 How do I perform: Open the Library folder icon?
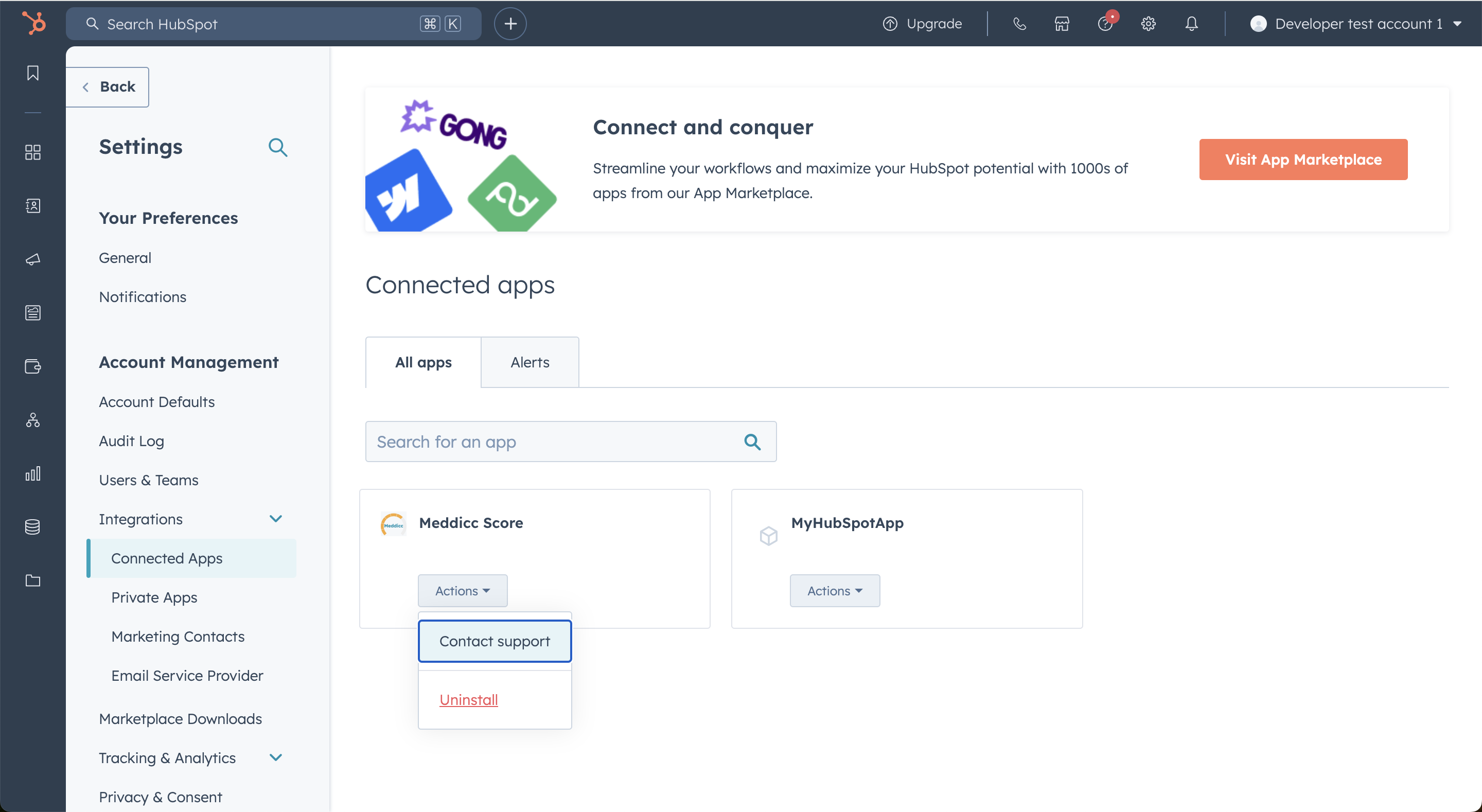33,580
